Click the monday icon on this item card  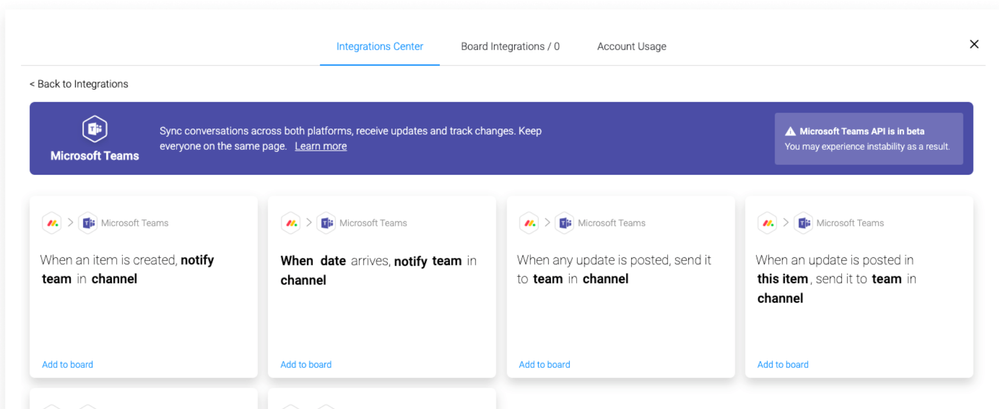point(767,223)
